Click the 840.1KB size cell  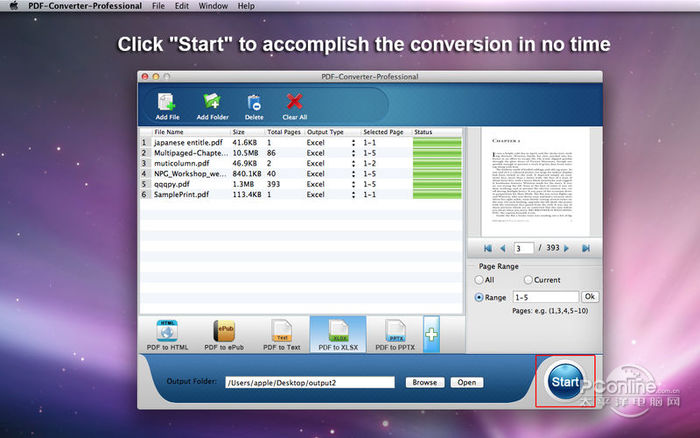[247, 174]
